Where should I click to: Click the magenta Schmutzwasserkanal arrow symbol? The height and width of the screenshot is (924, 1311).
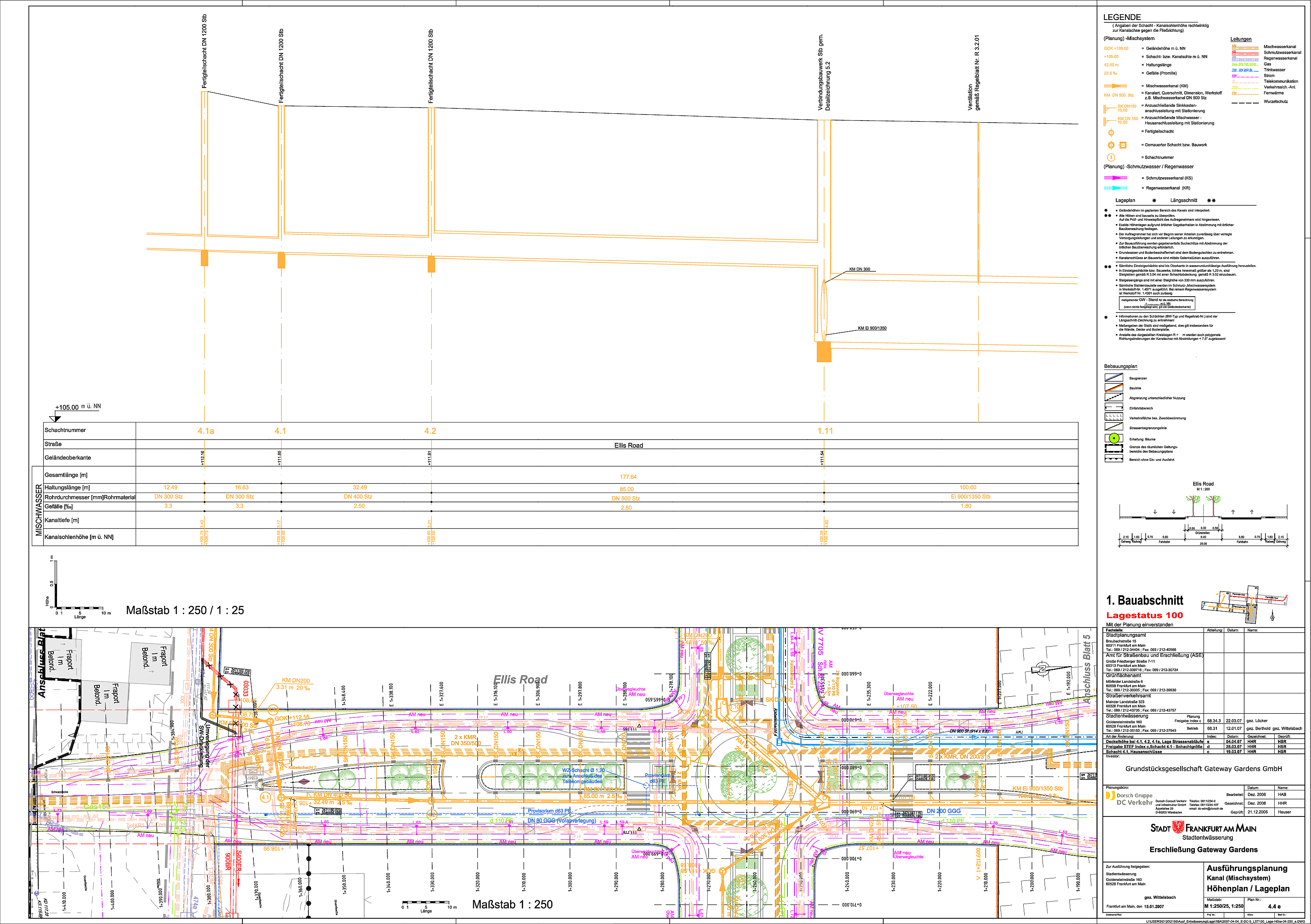pyautogui.click(x=1115, y=178)
